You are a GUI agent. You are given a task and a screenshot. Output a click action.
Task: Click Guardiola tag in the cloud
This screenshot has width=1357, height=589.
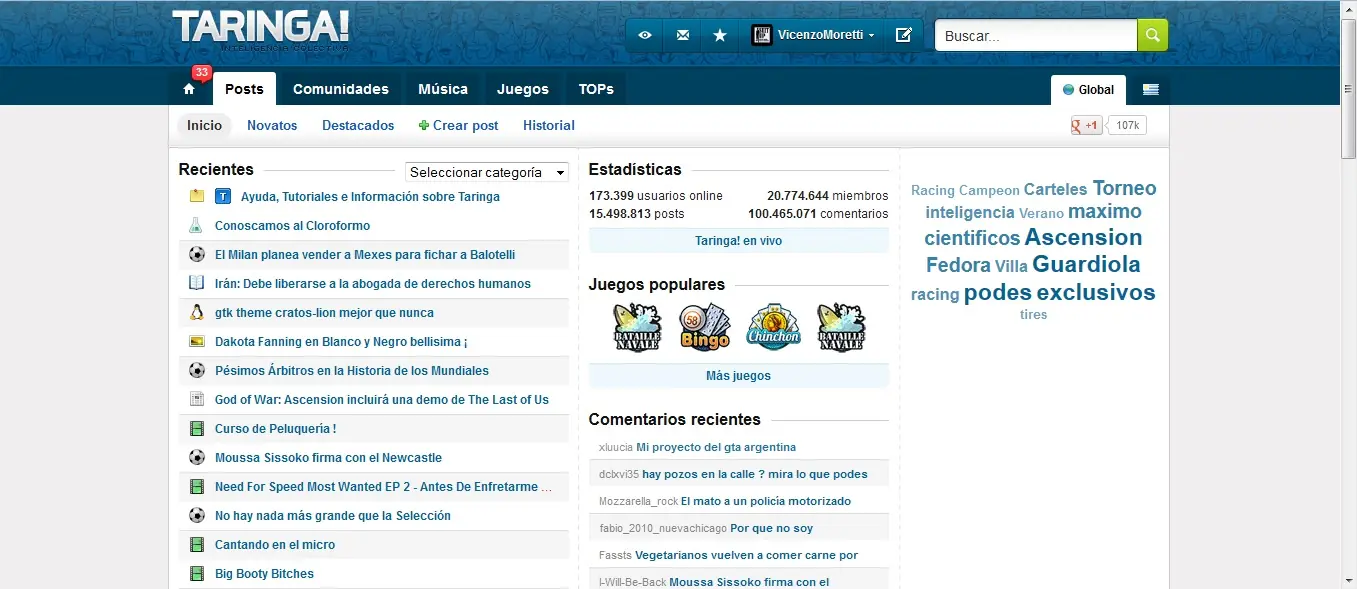click(1086, 264)
